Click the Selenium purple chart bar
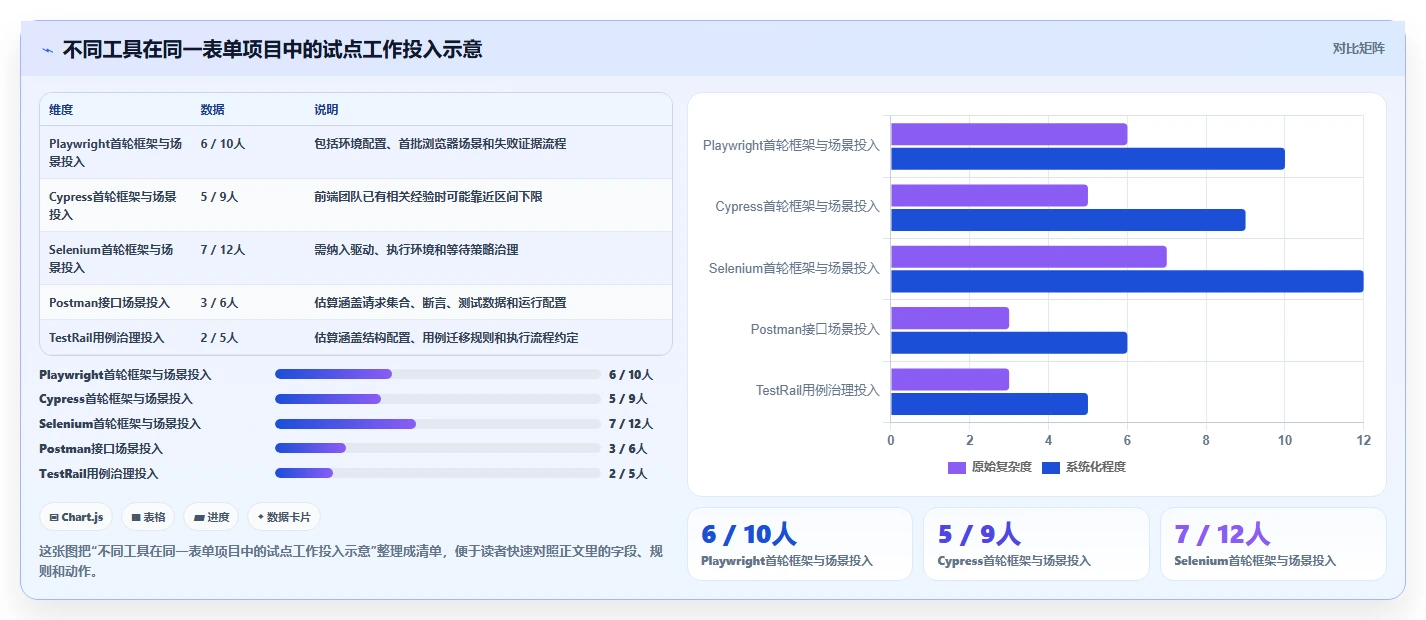 click(x=1029, y=257)
